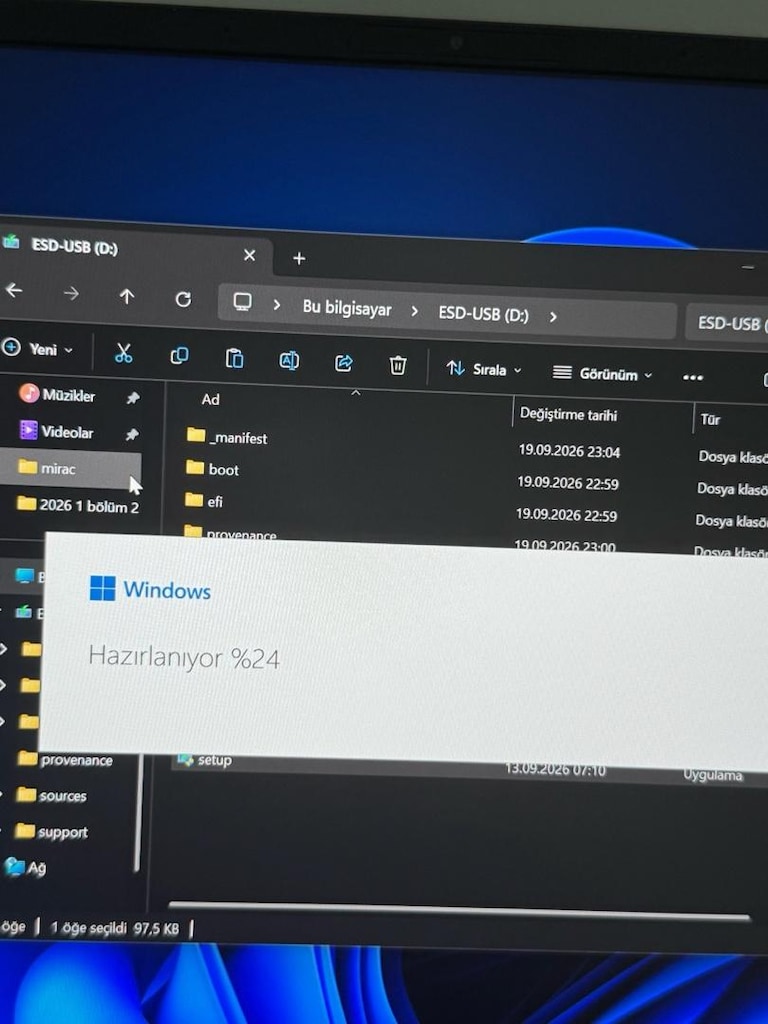Refresh the folder view
This screenshot has width=768, height=1024.
click(x=184, y=299)
